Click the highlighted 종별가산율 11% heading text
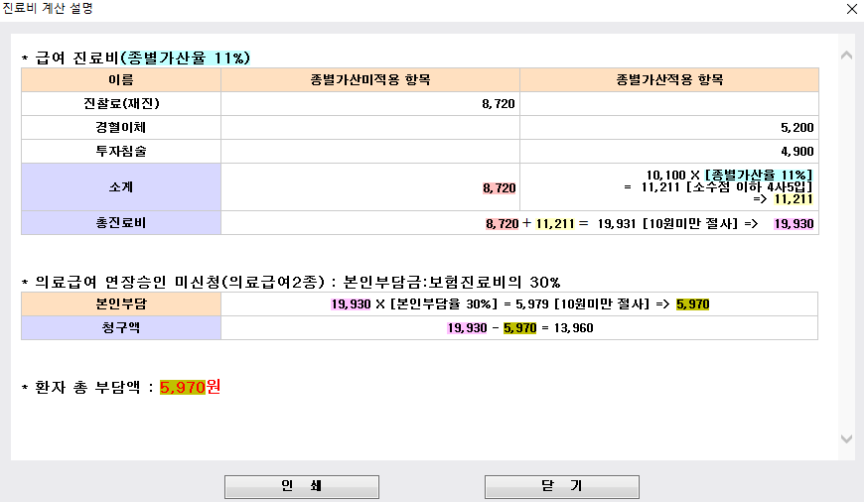The height and width of the screenshot is (502, 864). pos(185,58)
